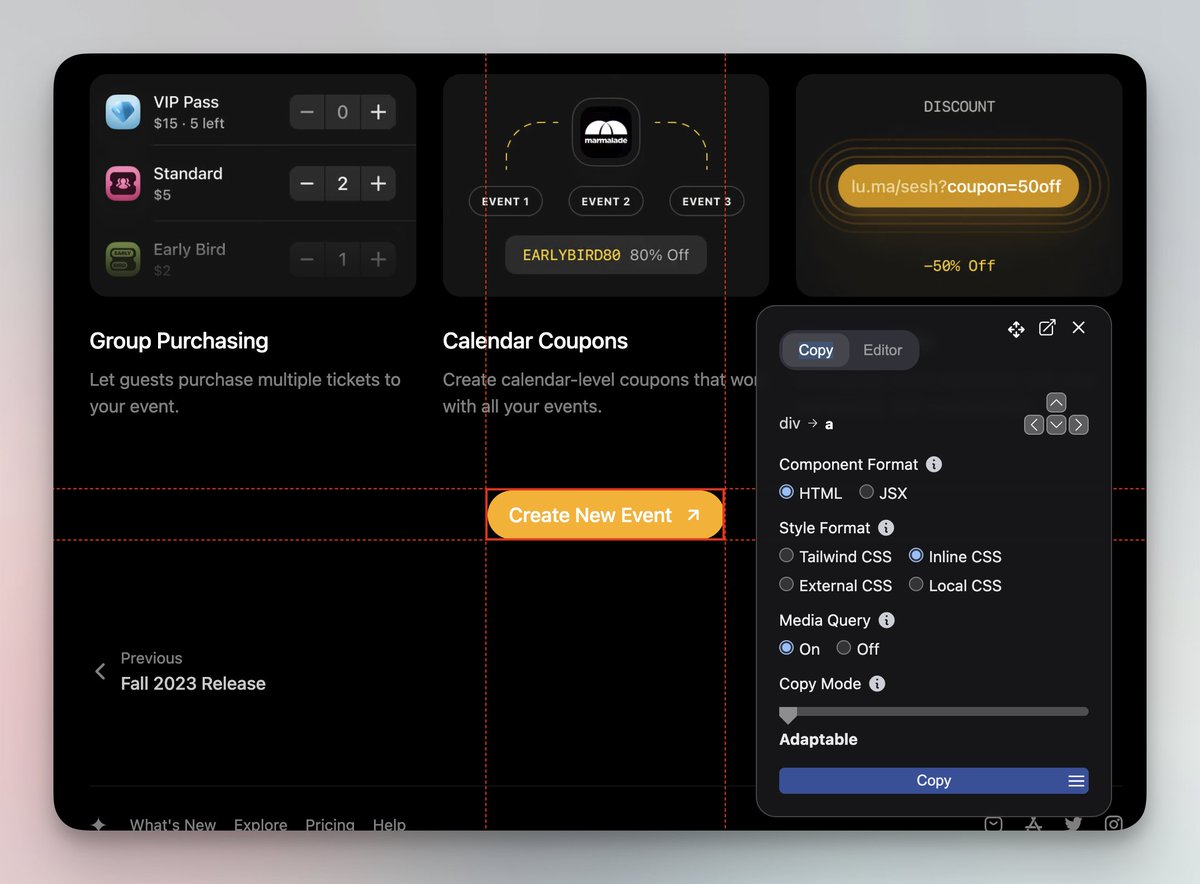Click the 'div' breadcrumb element
The width and height of the screenshot is (1200, 884).
[x=790, y=423]
